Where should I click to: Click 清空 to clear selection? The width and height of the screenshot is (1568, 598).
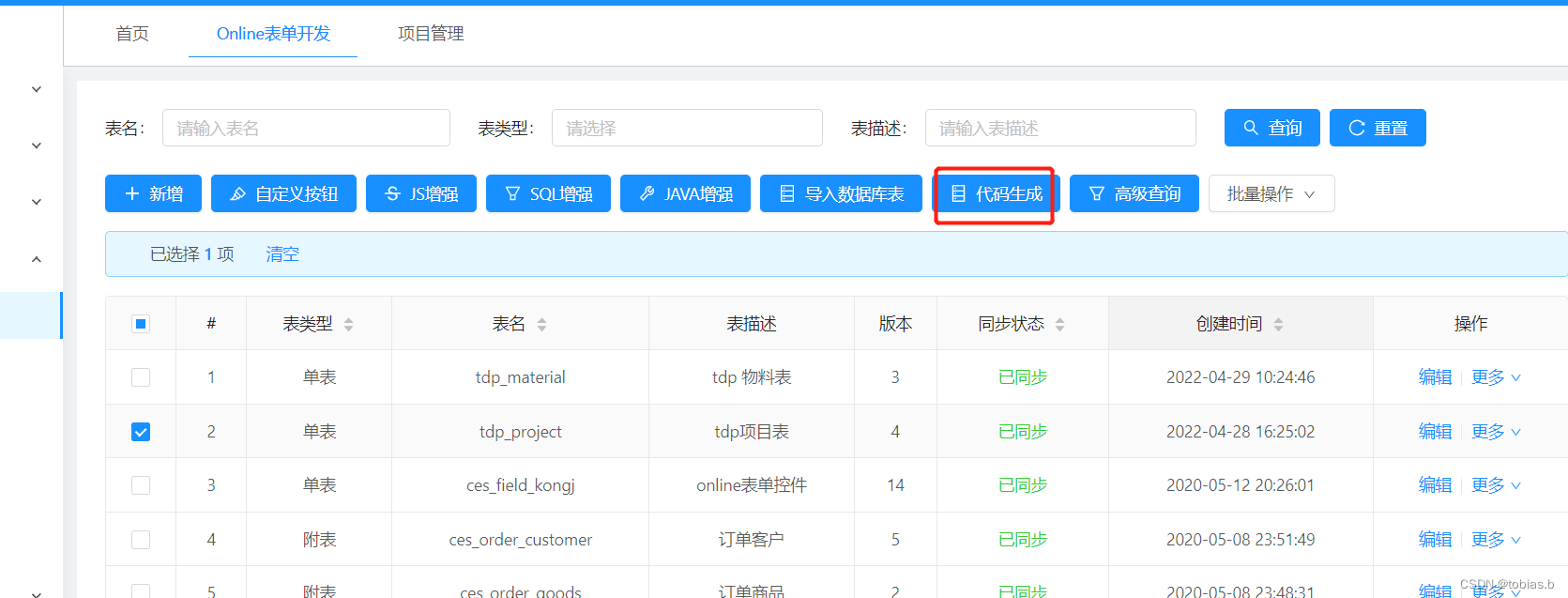point(282,254)
